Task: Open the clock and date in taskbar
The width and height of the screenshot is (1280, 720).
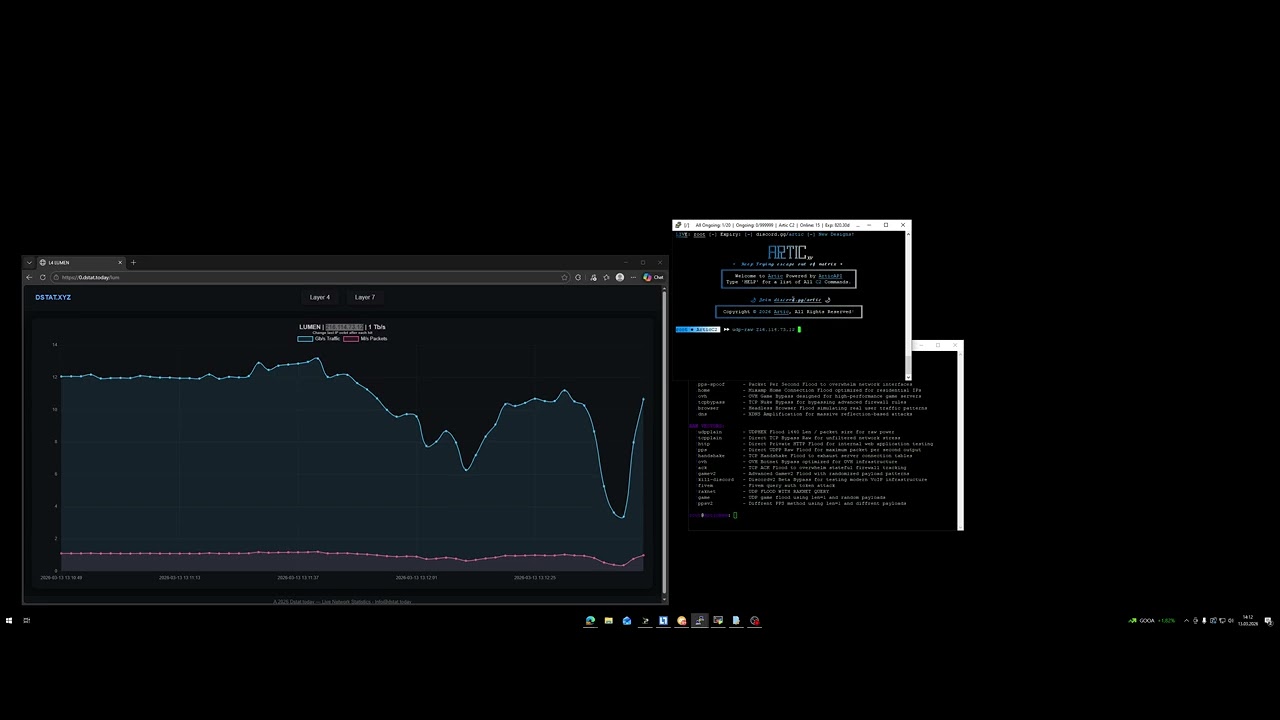Action: [x=1247, y=620]
